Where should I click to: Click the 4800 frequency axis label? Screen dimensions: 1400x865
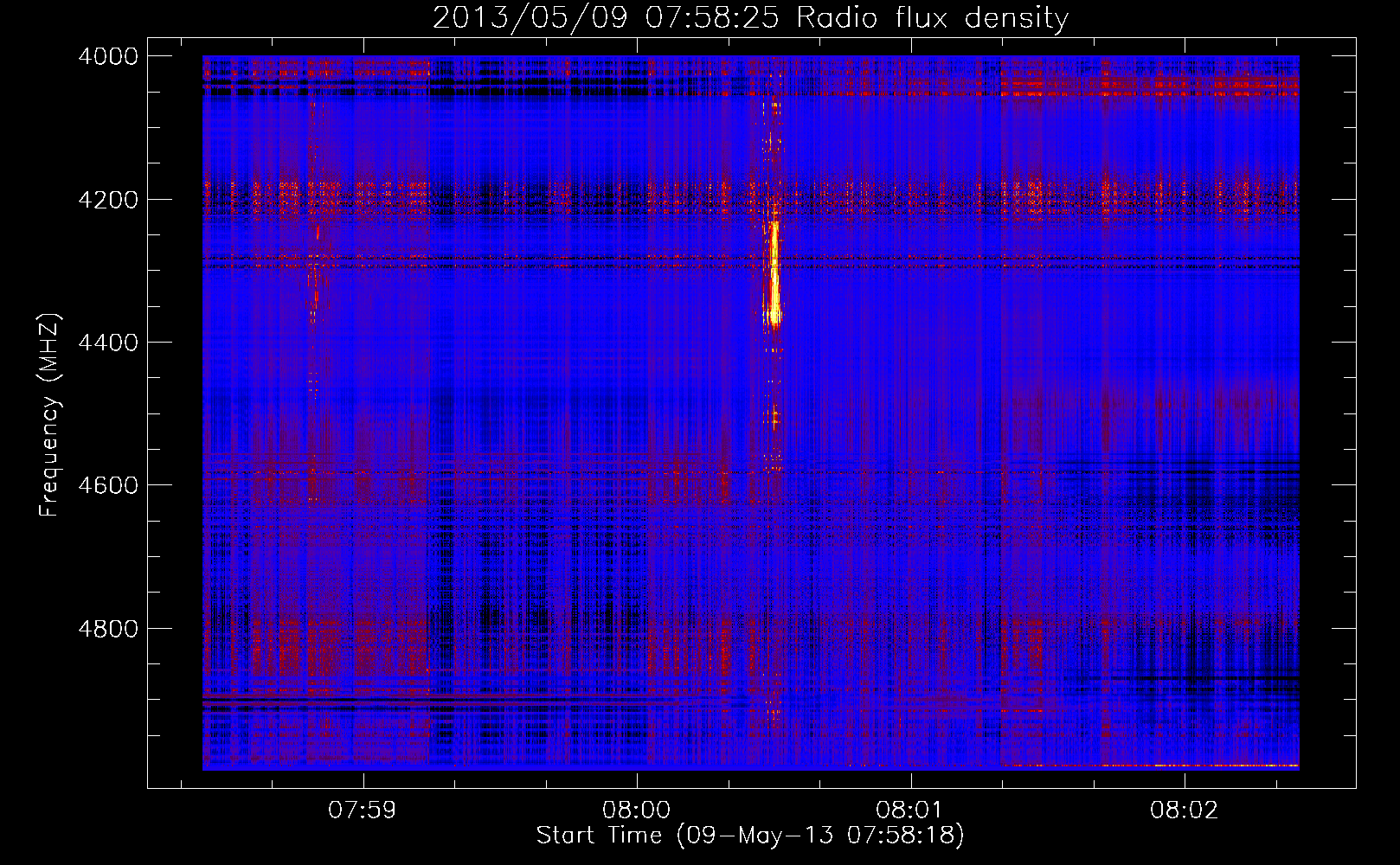tap(108, 628)
